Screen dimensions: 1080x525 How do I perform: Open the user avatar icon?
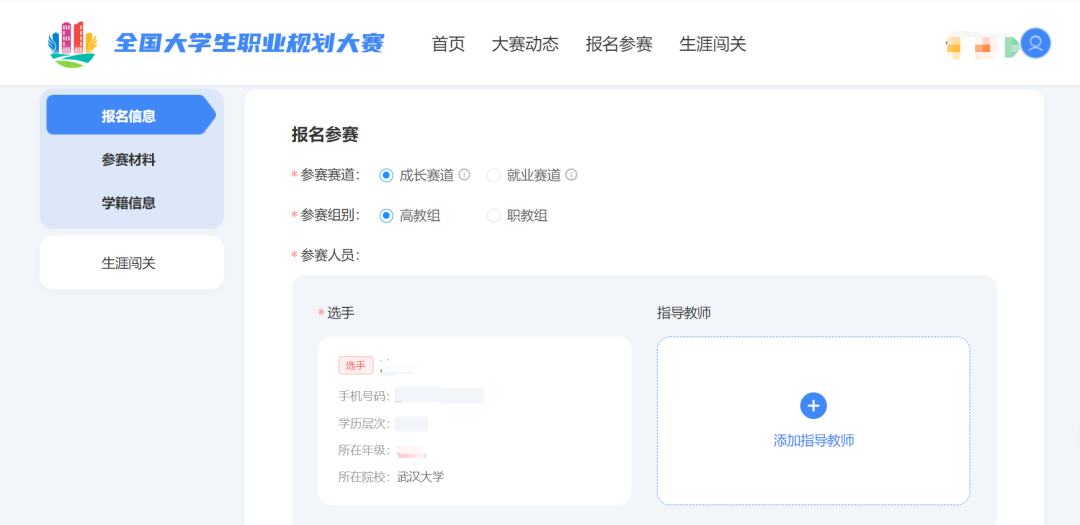point(1035,43)
